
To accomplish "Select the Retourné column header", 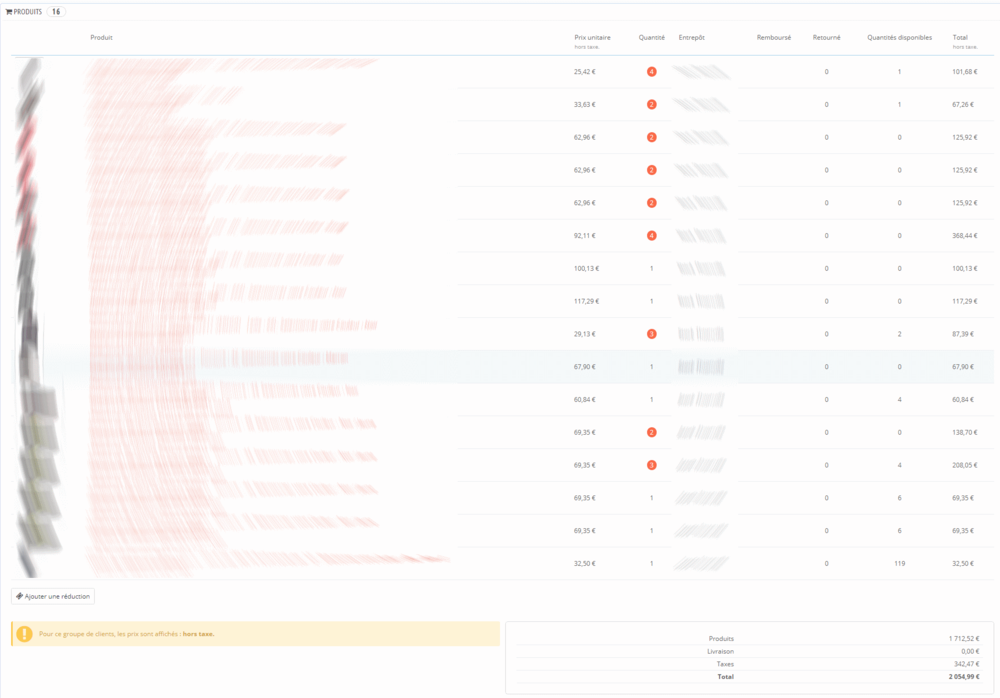I will pyautogui.click(x=826, y=38).
